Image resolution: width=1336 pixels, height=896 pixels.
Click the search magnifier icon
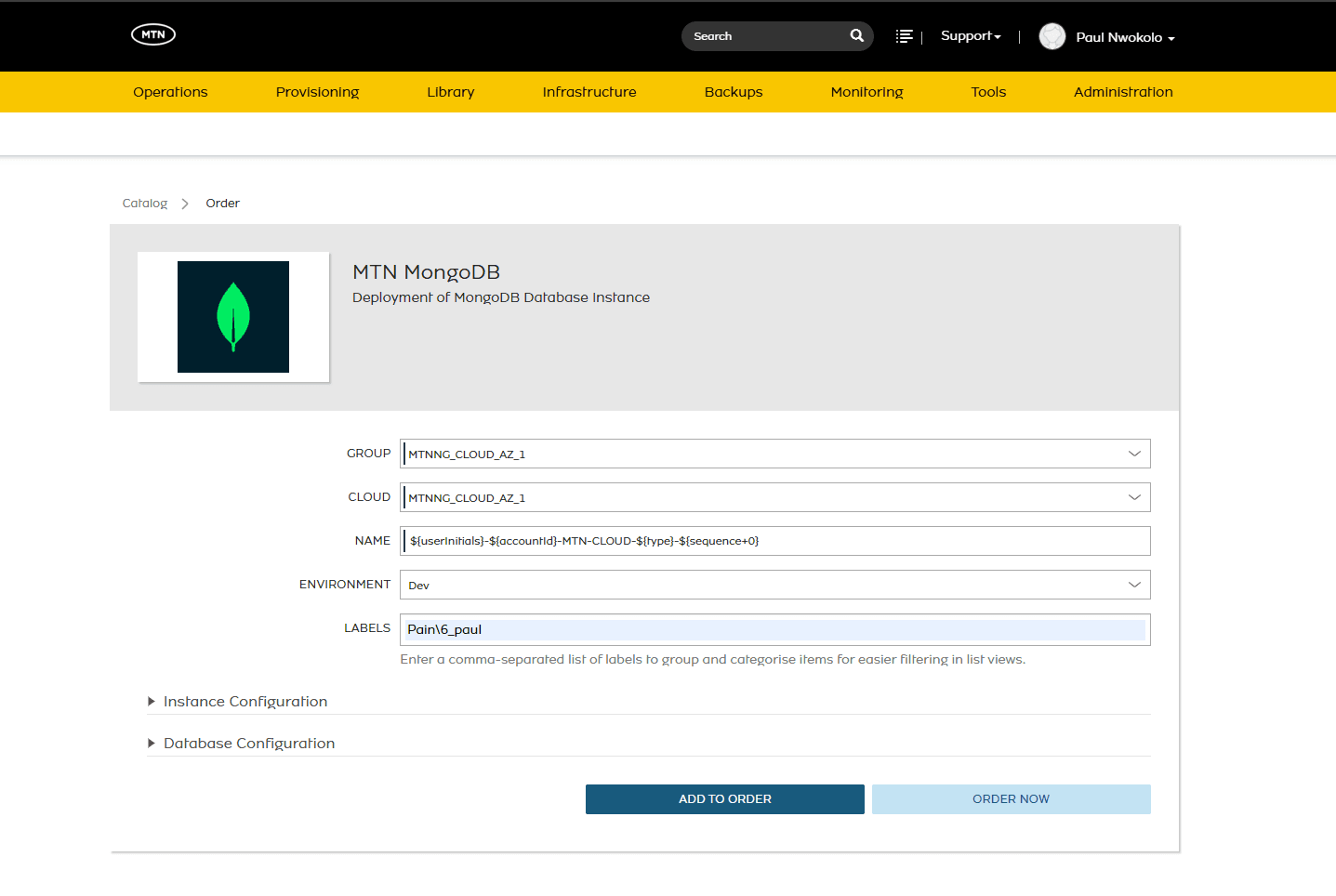coord(857,35)
